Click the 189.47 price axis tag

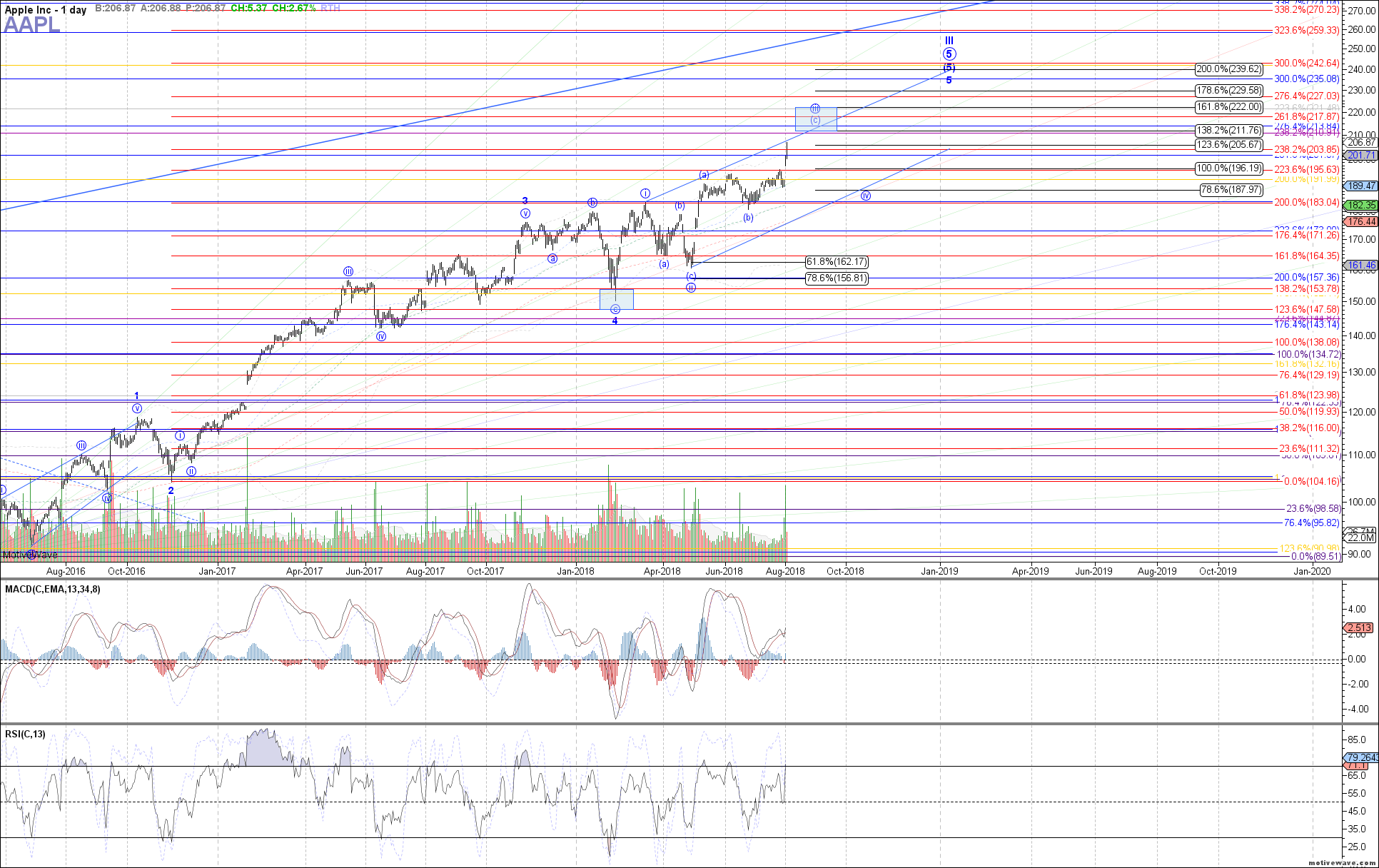click(1361, 186)
